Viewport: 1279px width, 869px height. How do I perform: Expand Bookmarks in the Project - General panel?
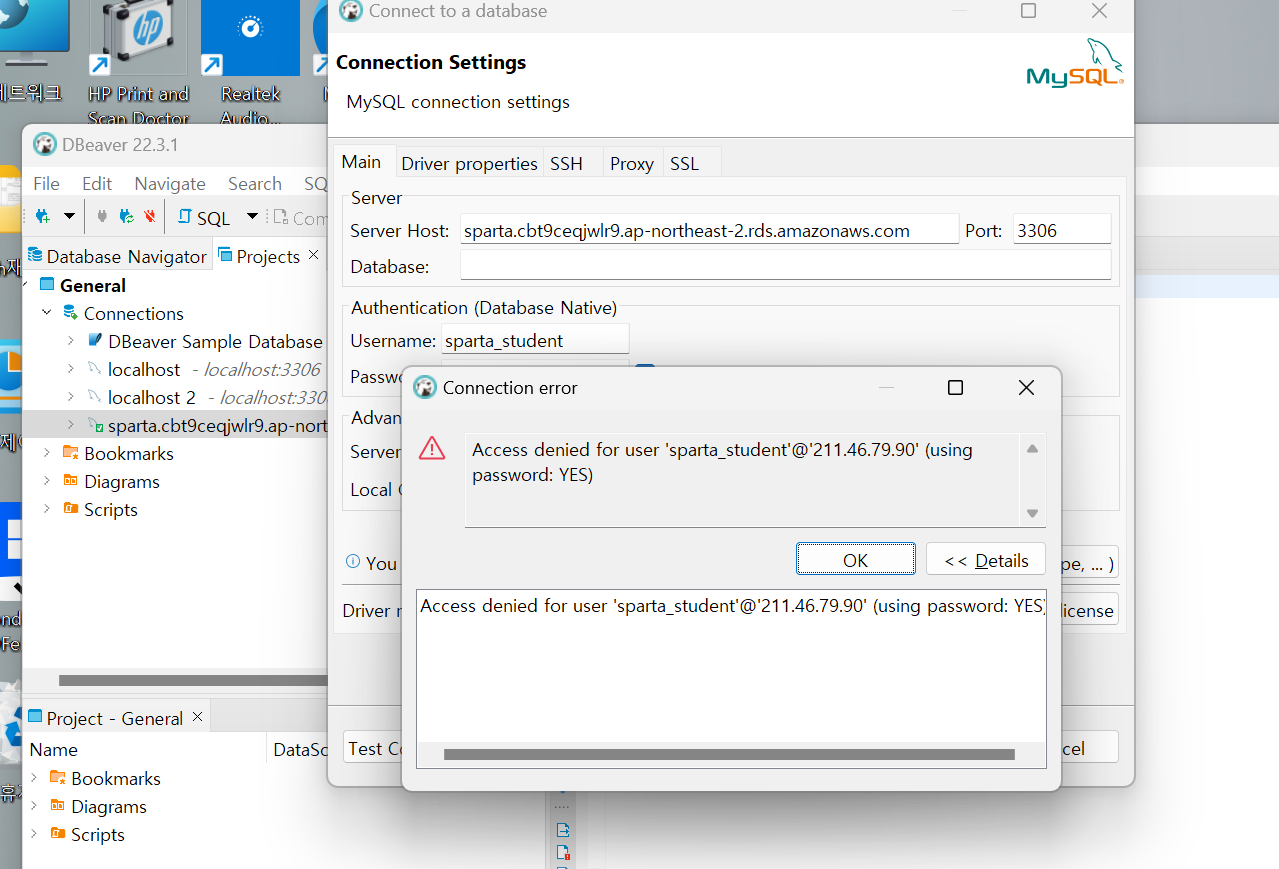click(x=34, y=778)
